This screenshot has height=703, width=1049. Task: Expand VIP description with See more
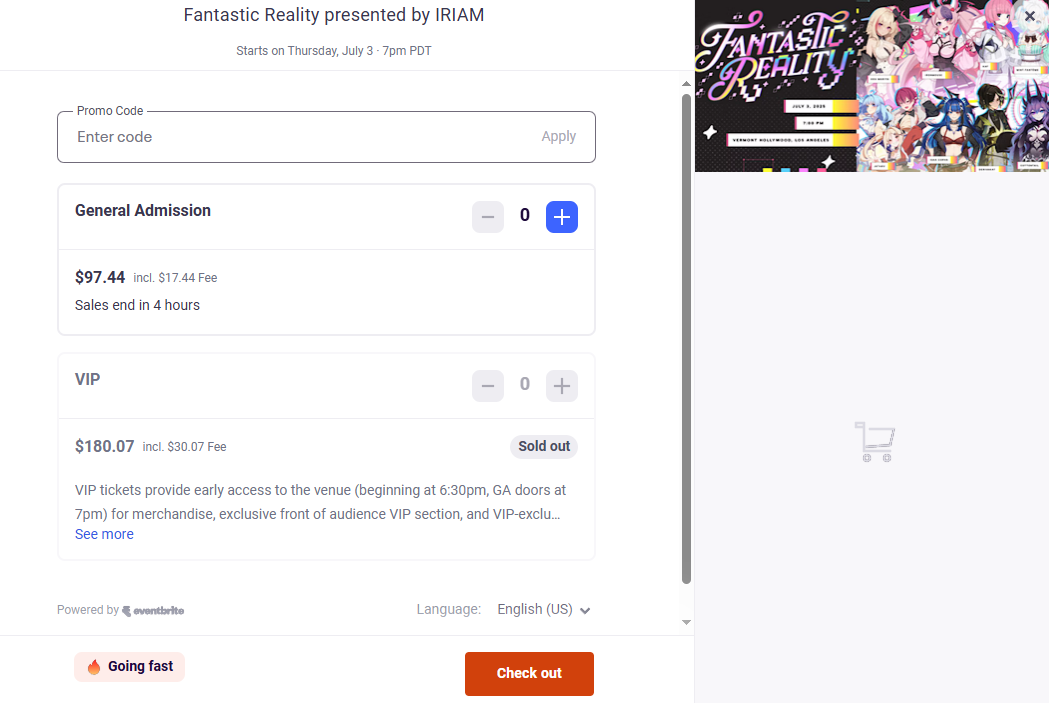(x=104, y=534)
